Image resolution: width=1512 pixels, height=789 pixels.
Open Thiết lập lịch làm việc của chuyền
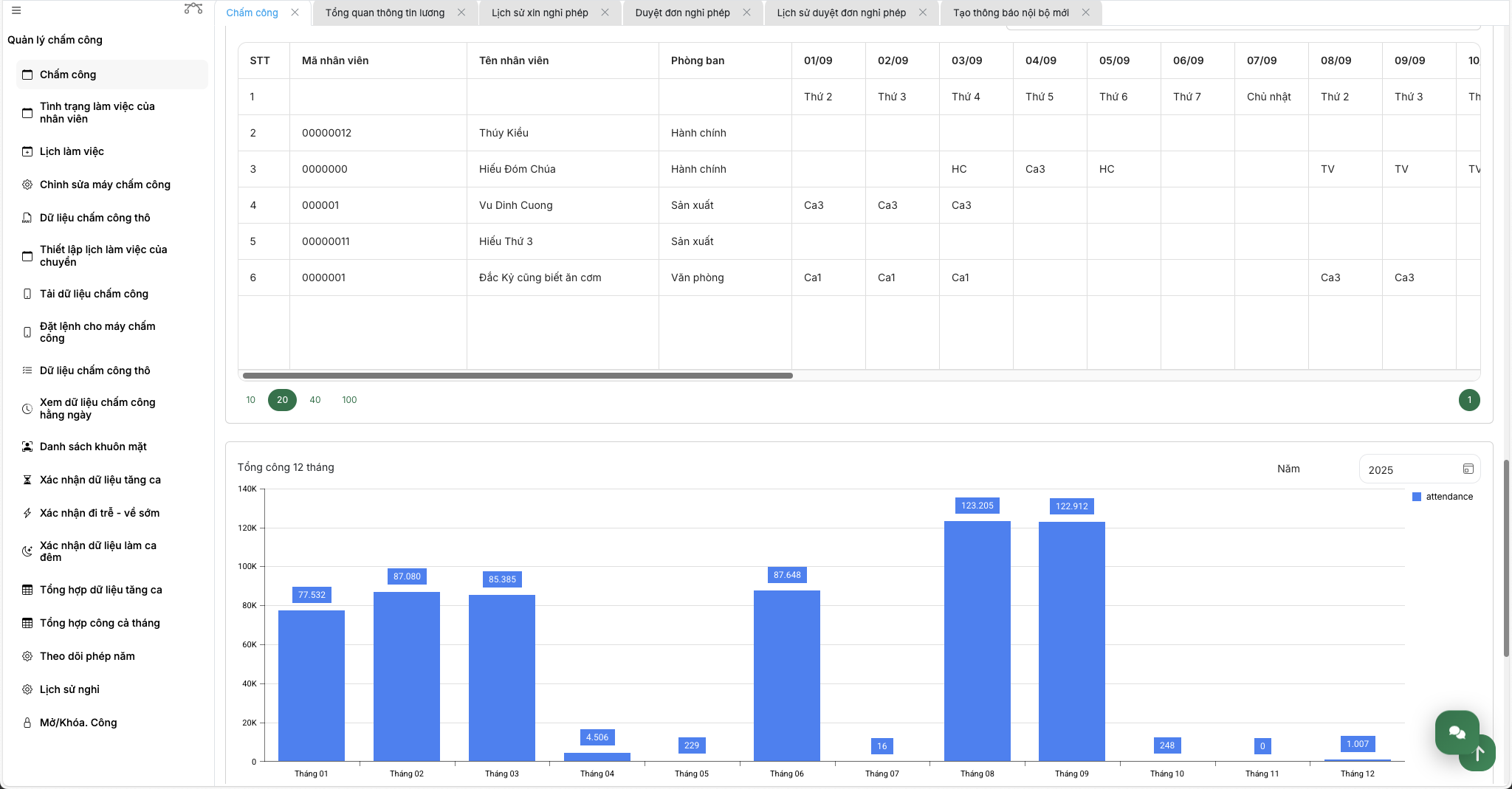coord(111,255)
